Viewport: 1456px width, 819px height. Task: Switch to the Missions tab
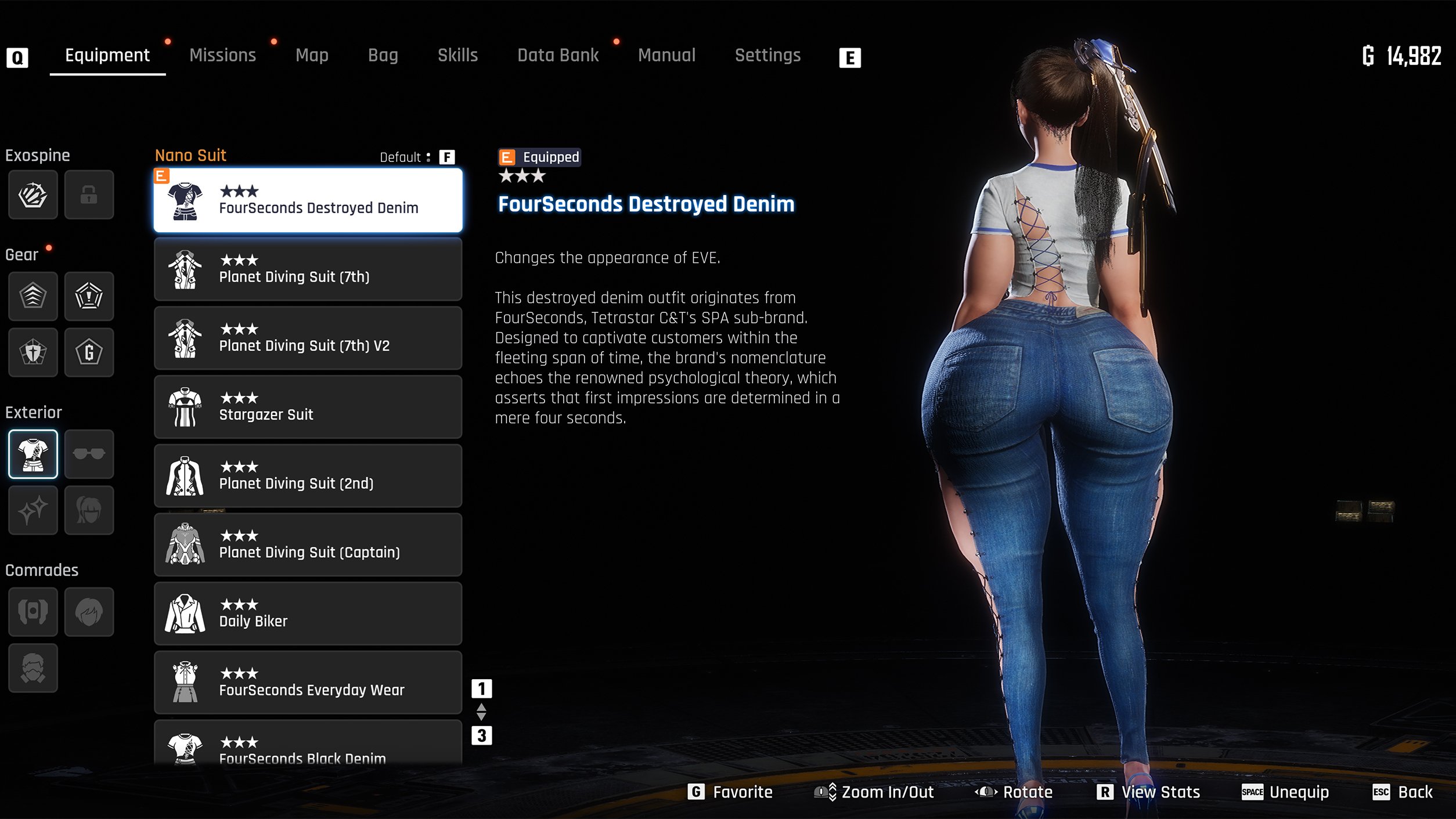222,56
